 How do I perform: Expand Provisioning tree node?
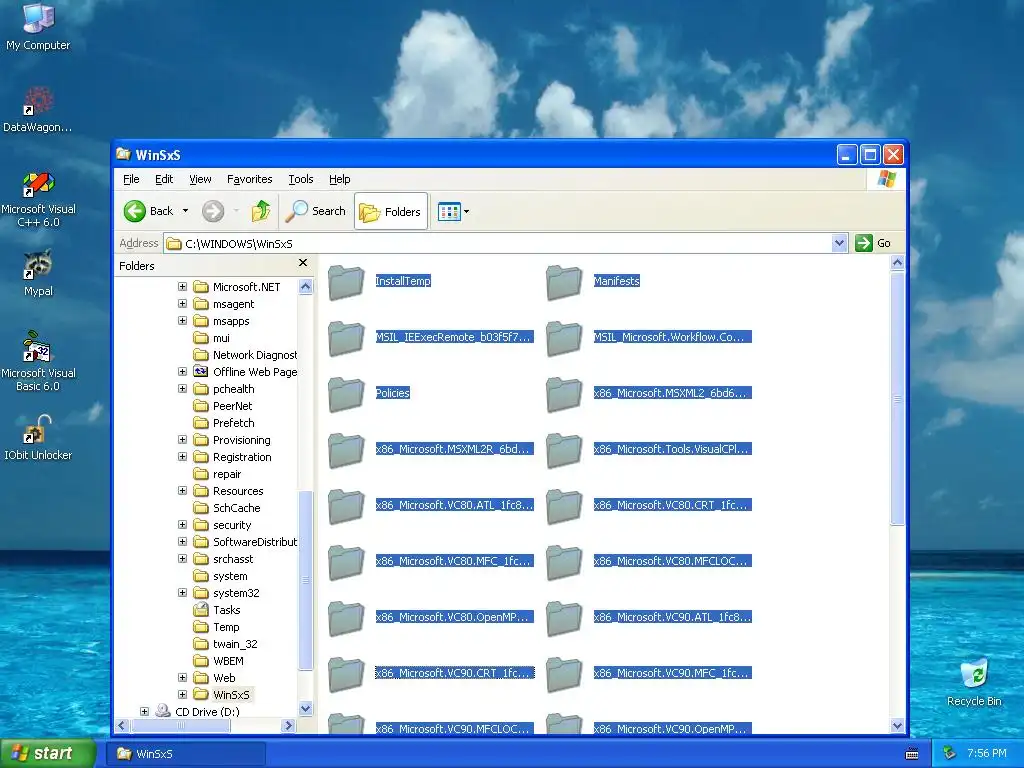pos(182,440)
